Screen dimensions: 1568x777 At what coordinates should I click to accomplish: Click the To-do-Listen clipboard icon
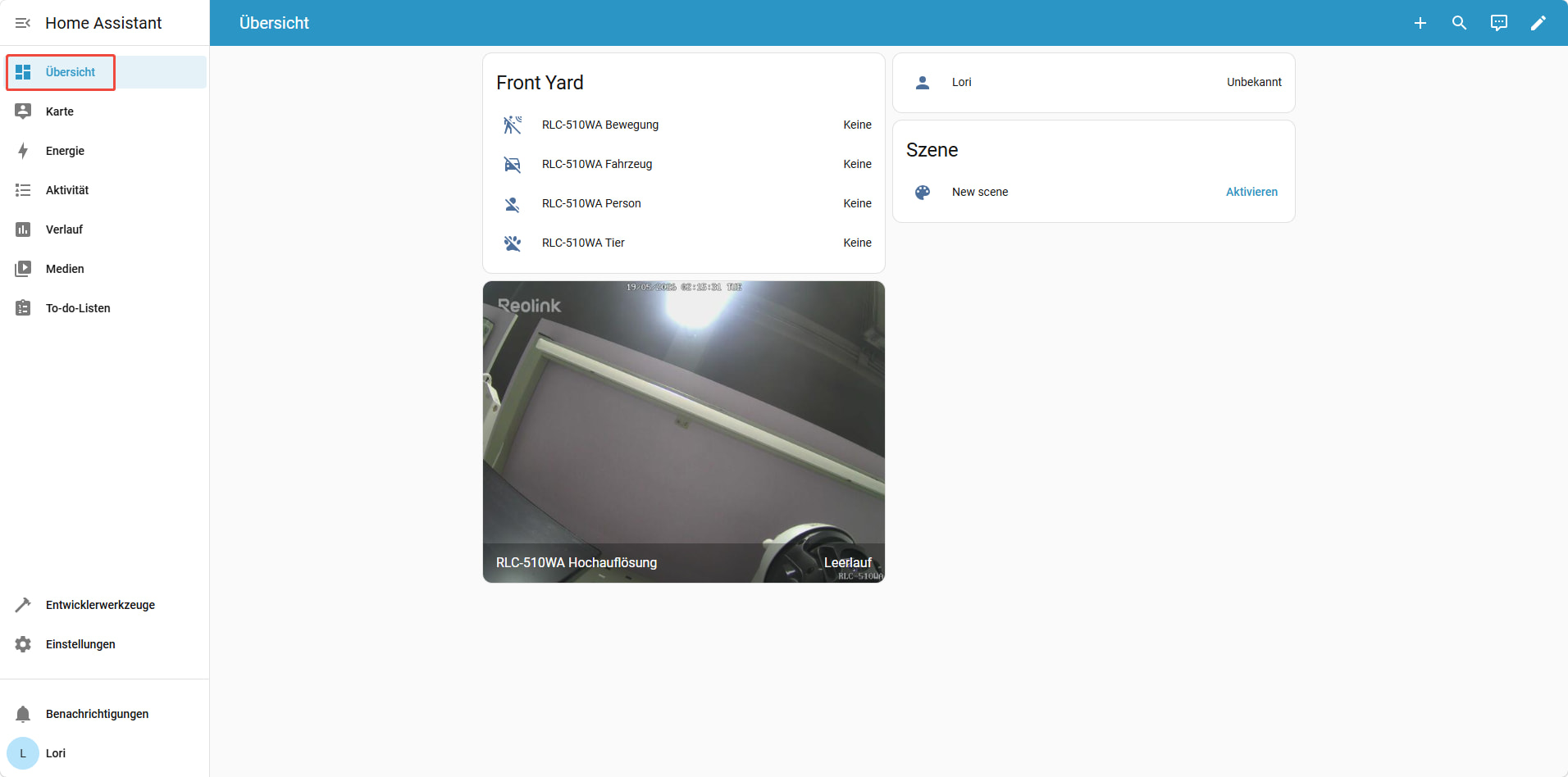pyautogui.click(x=23, y=308)
